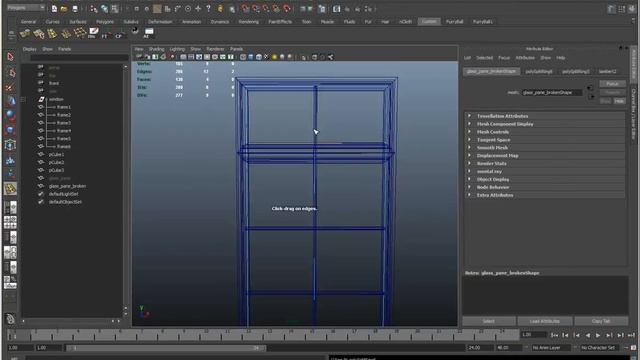
Task: Click the first yellow polygon shelf icon
Action: click(25, 33)
